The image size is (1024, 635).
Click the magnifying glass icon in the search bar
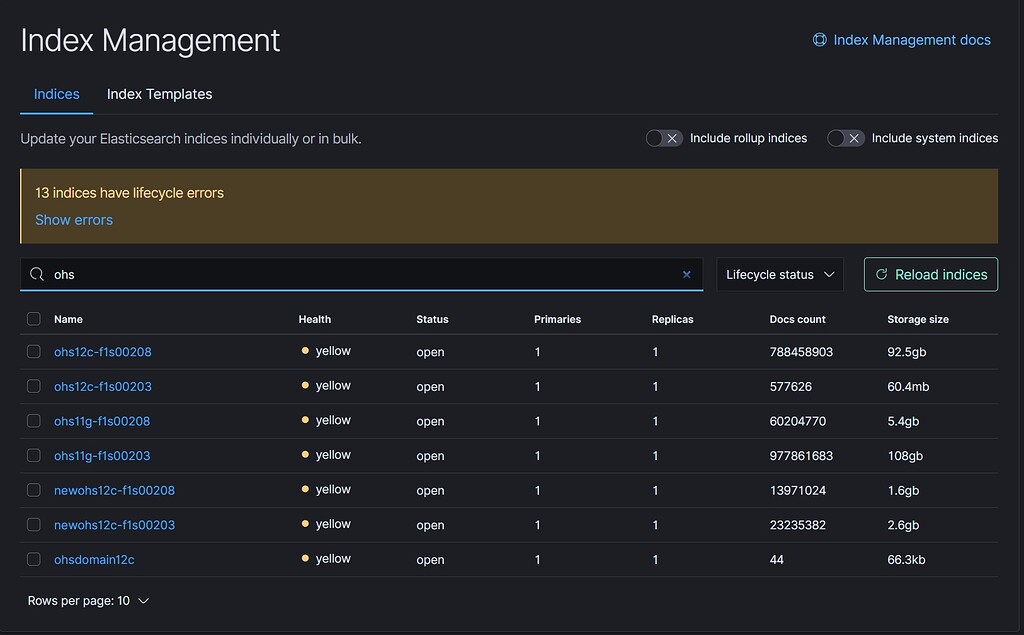(x=36, y=274)
